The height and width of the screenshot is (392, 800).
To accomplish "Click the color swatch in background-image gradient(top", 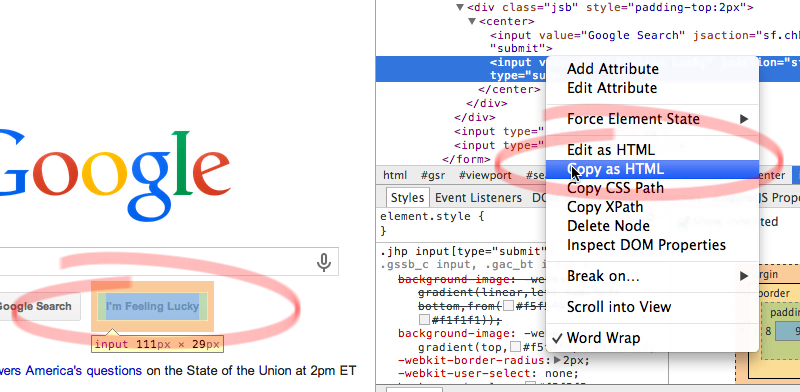I will click(516, 347).
